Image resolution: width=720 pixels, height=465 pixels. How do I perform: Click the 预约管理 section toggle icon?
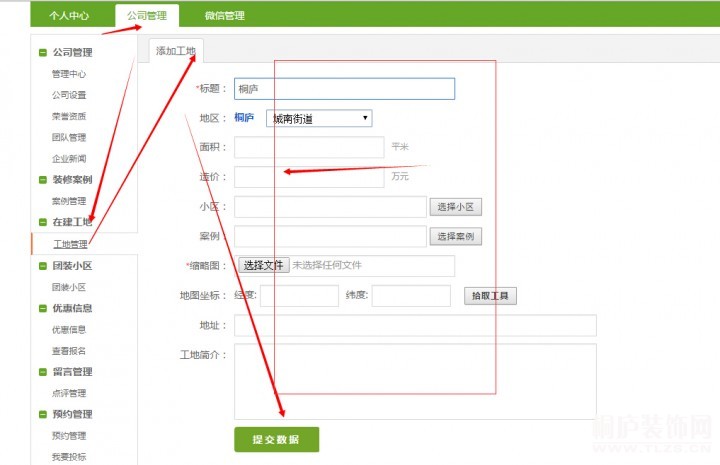coord(42,414)
